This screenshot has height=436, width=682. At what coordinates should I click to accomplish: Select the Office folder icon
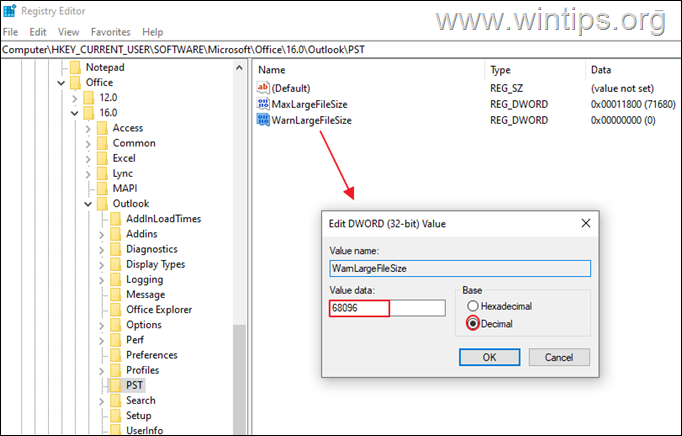coord(76,83)
